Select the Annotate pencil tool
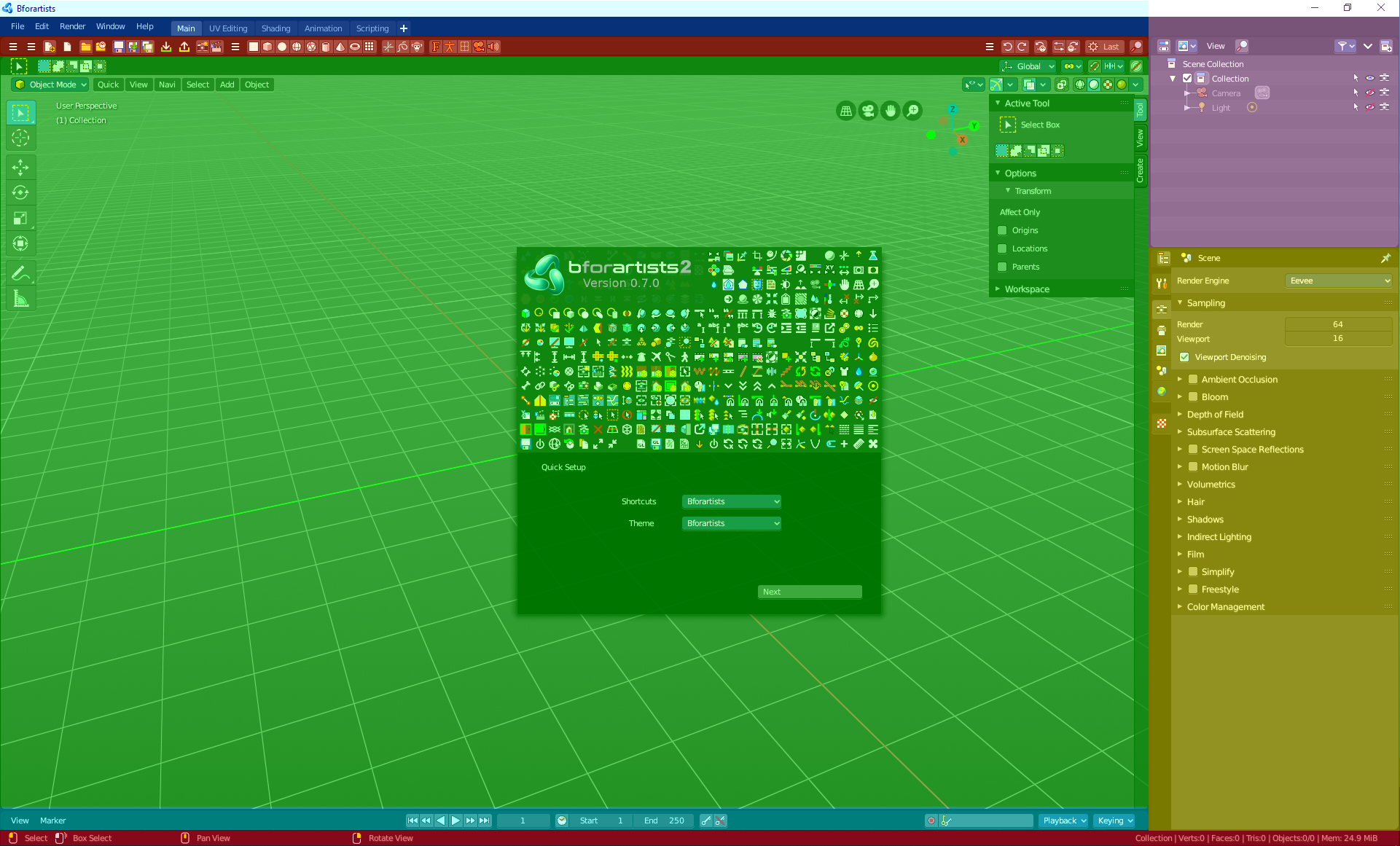The image size is (1400, 846). (x=20, y=274)
